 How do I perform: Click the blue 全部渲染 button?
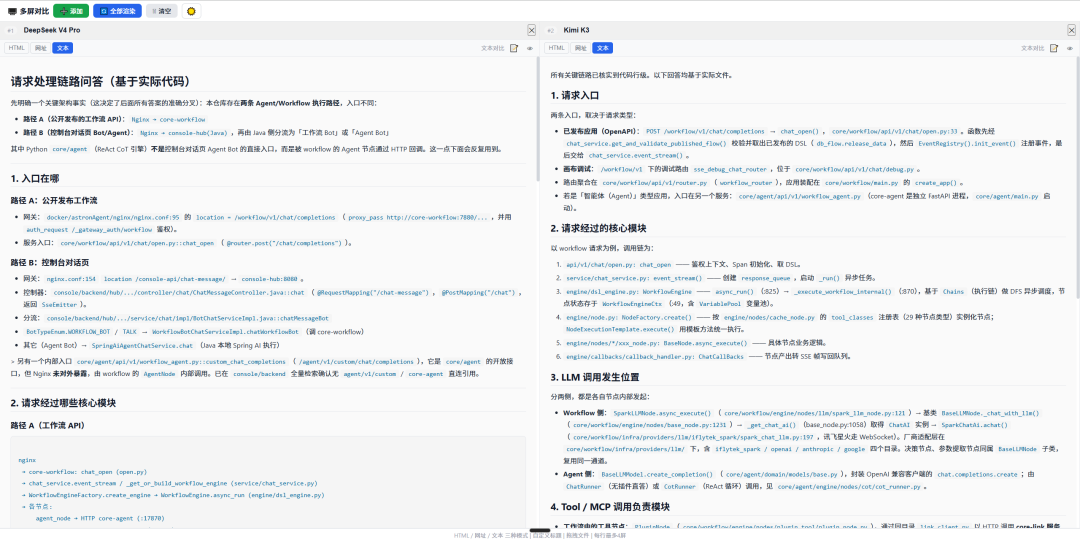coord(117,11)
